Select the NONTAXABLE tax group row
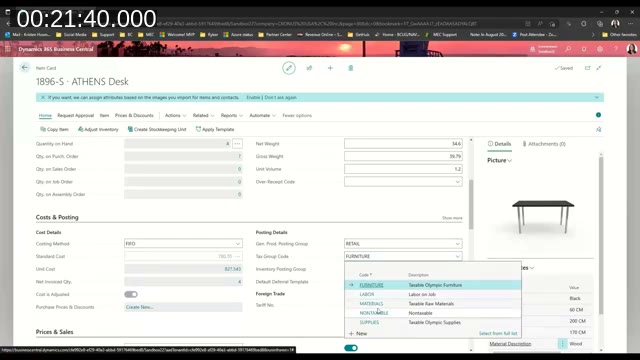This screenshot has height=360, width=640. (433, 313)
